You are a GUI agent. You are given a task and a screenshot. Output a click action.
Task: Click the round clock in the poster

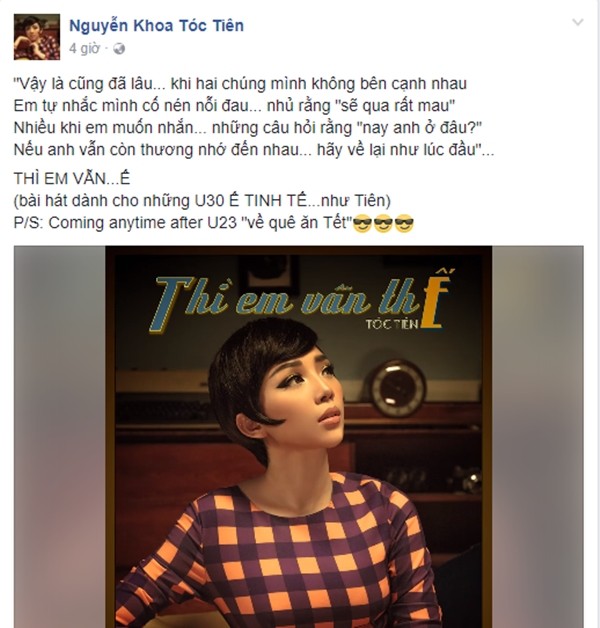(x=397, y=387)
